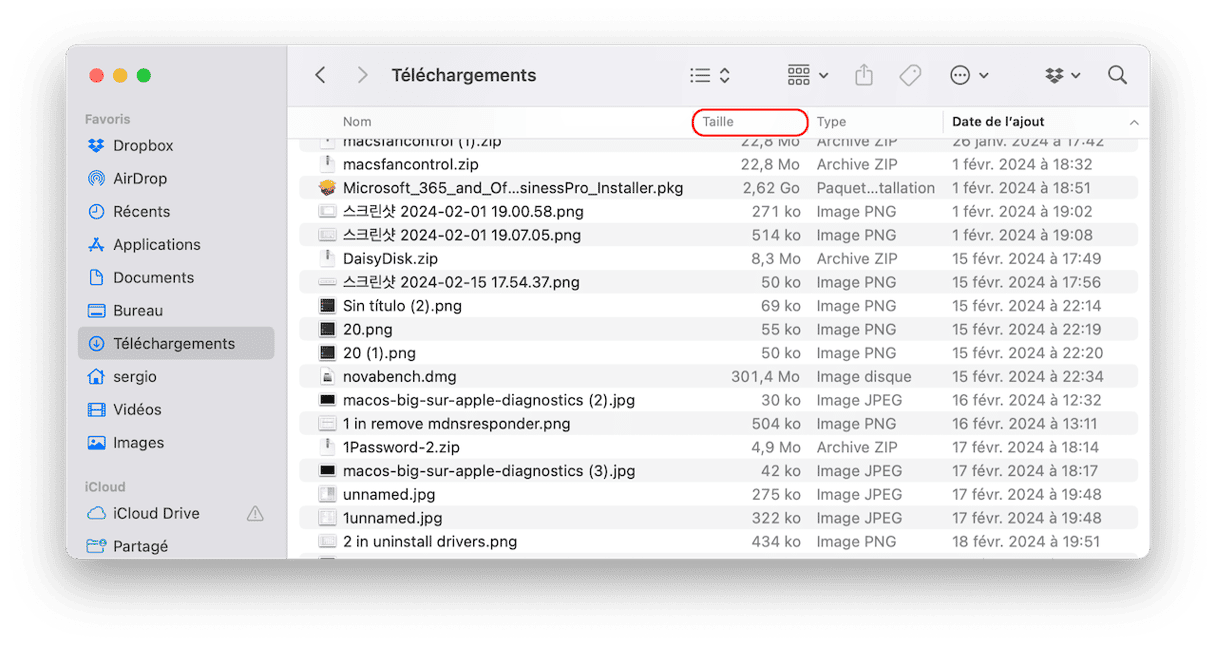This screenshot has width=1216, height=646.
Task: Click the tag icon in toolbar
Action: click(x=910, y=75)
